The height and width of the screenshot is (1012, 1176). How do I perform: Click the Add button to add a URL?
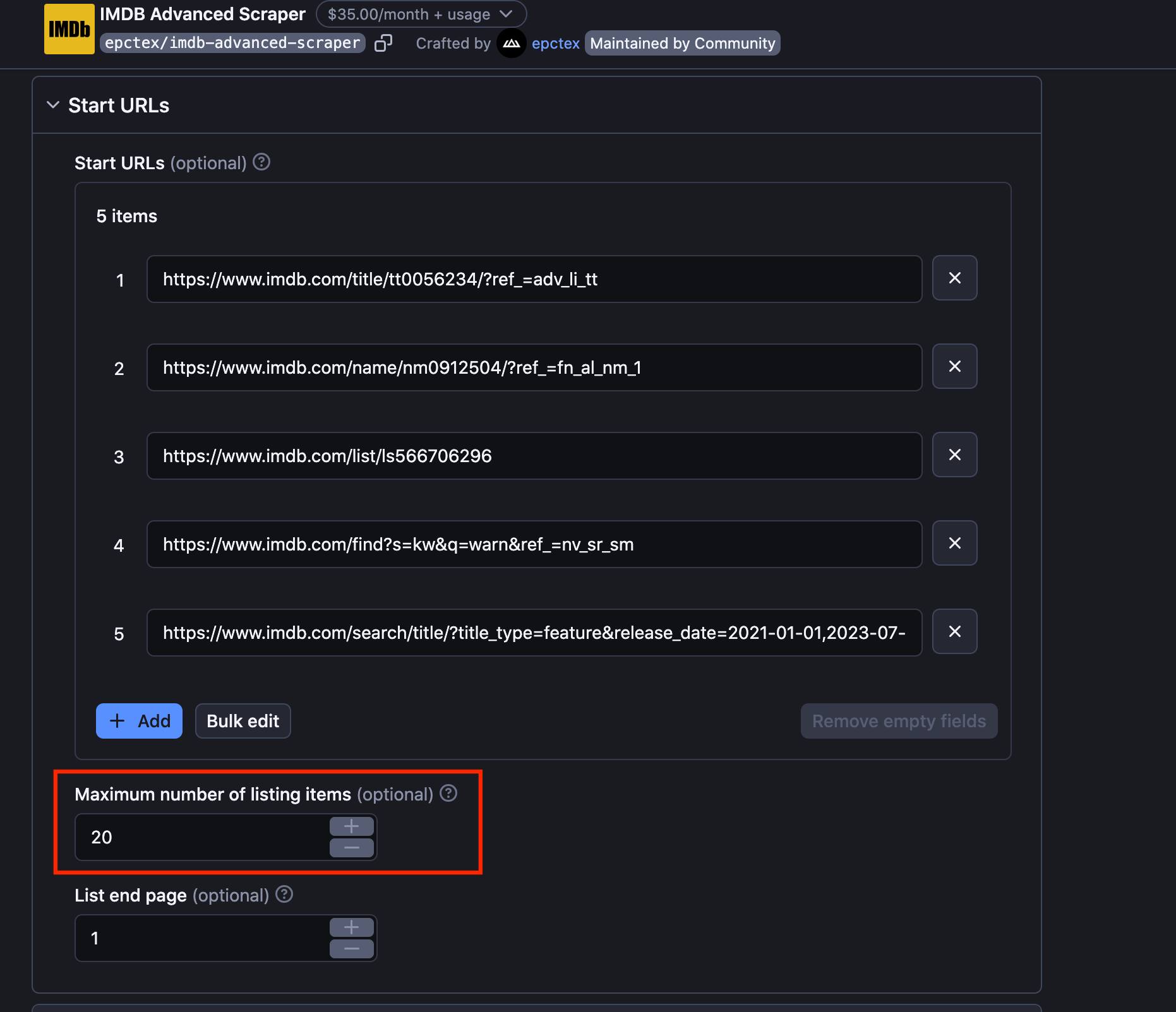click(x=139, y=720)
